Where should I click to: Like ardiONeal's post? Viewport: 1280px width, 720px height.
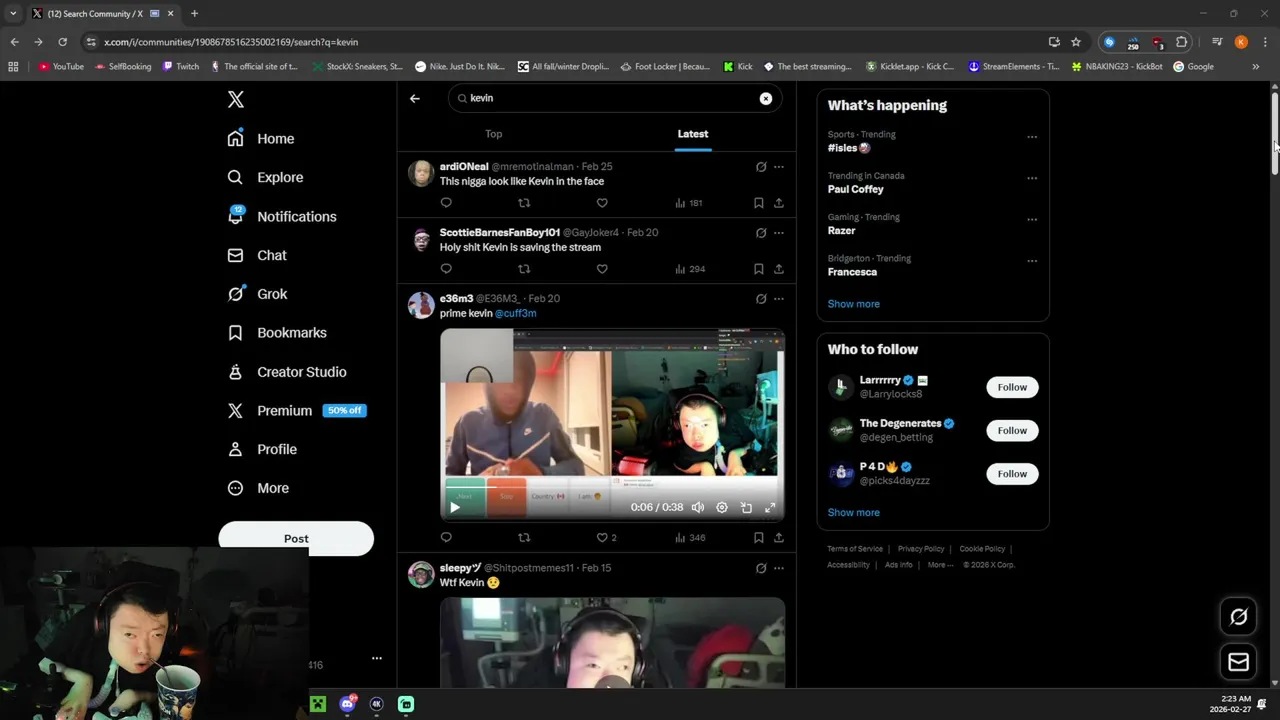tap(602, 203)
